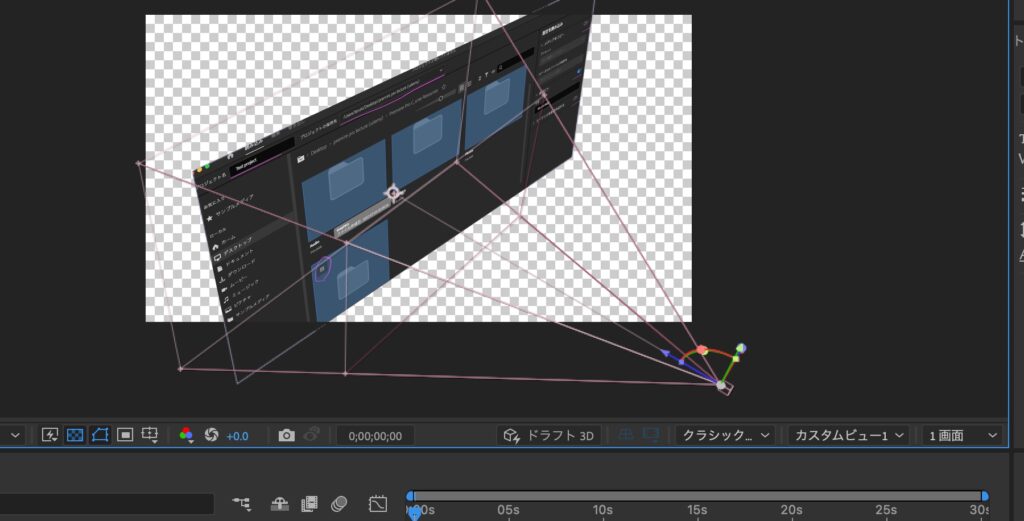This screenshot has width=1024, height=521.
Task: Open the RGB channel display menu
Action: (186, 435)
